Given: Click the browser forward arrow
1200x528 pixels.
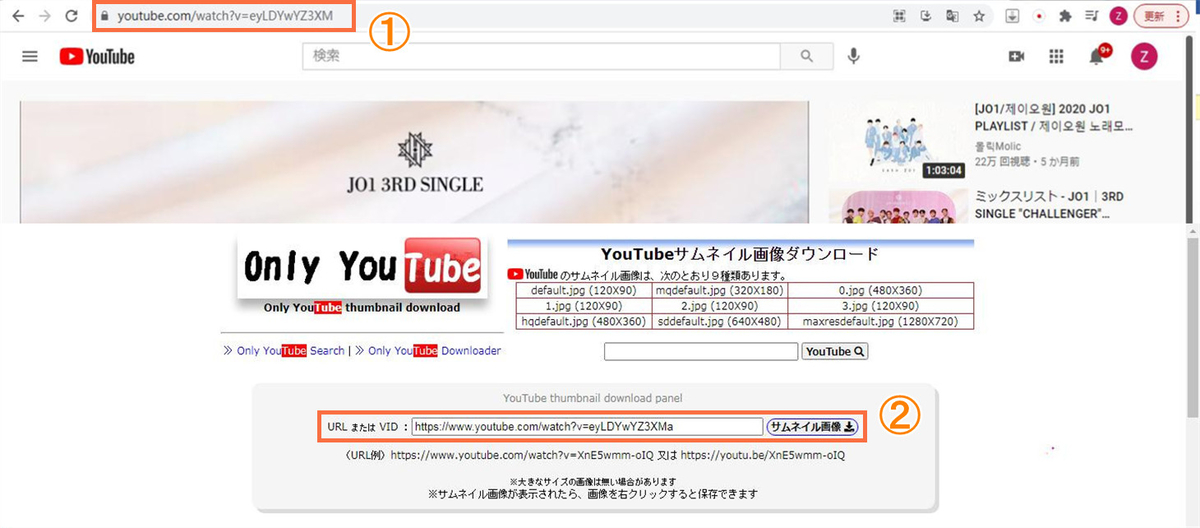Looking at the screenshot, I should click(x=44, y=16).
